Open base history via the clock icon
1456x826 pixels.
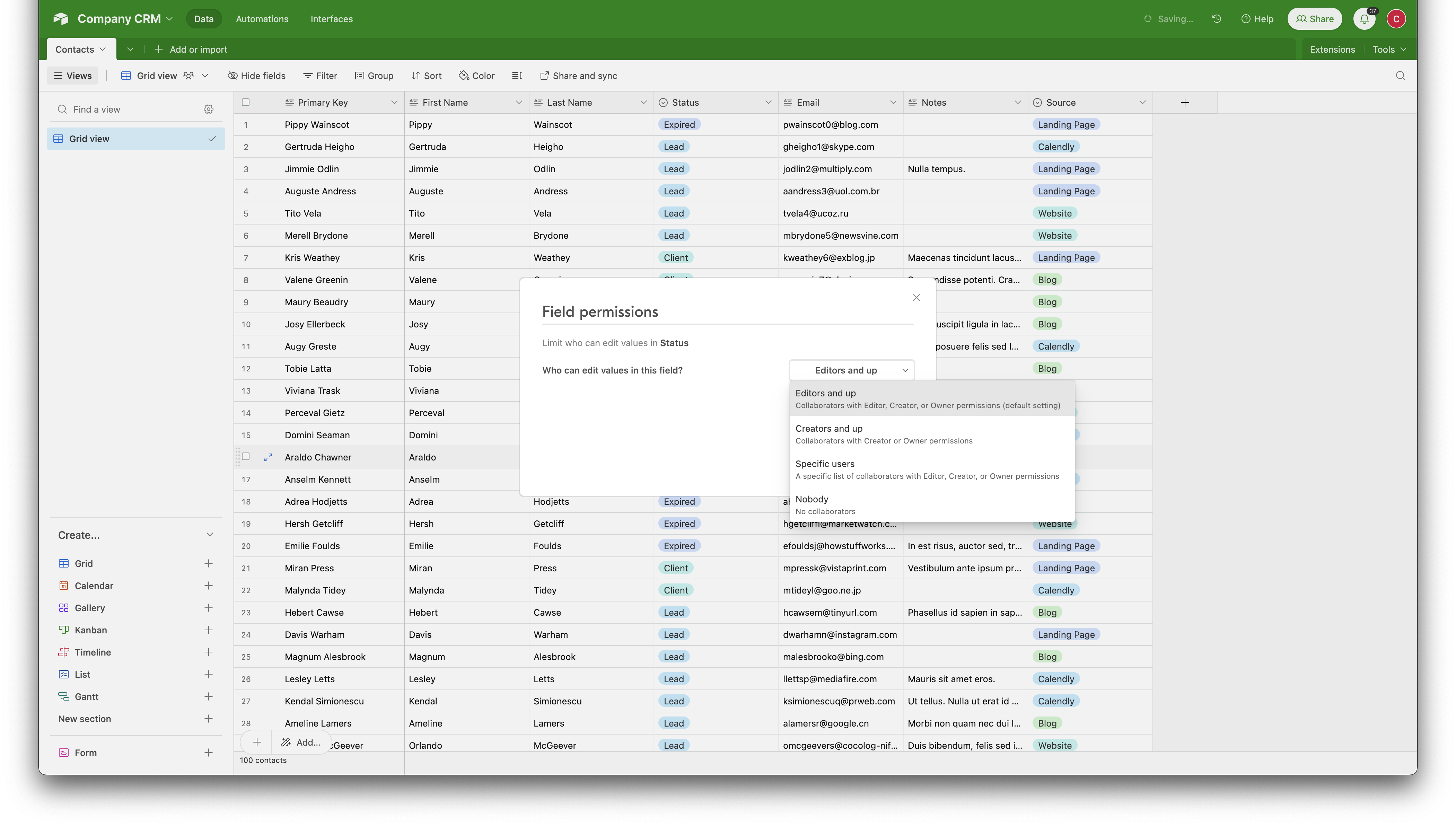pos(1216,18)
